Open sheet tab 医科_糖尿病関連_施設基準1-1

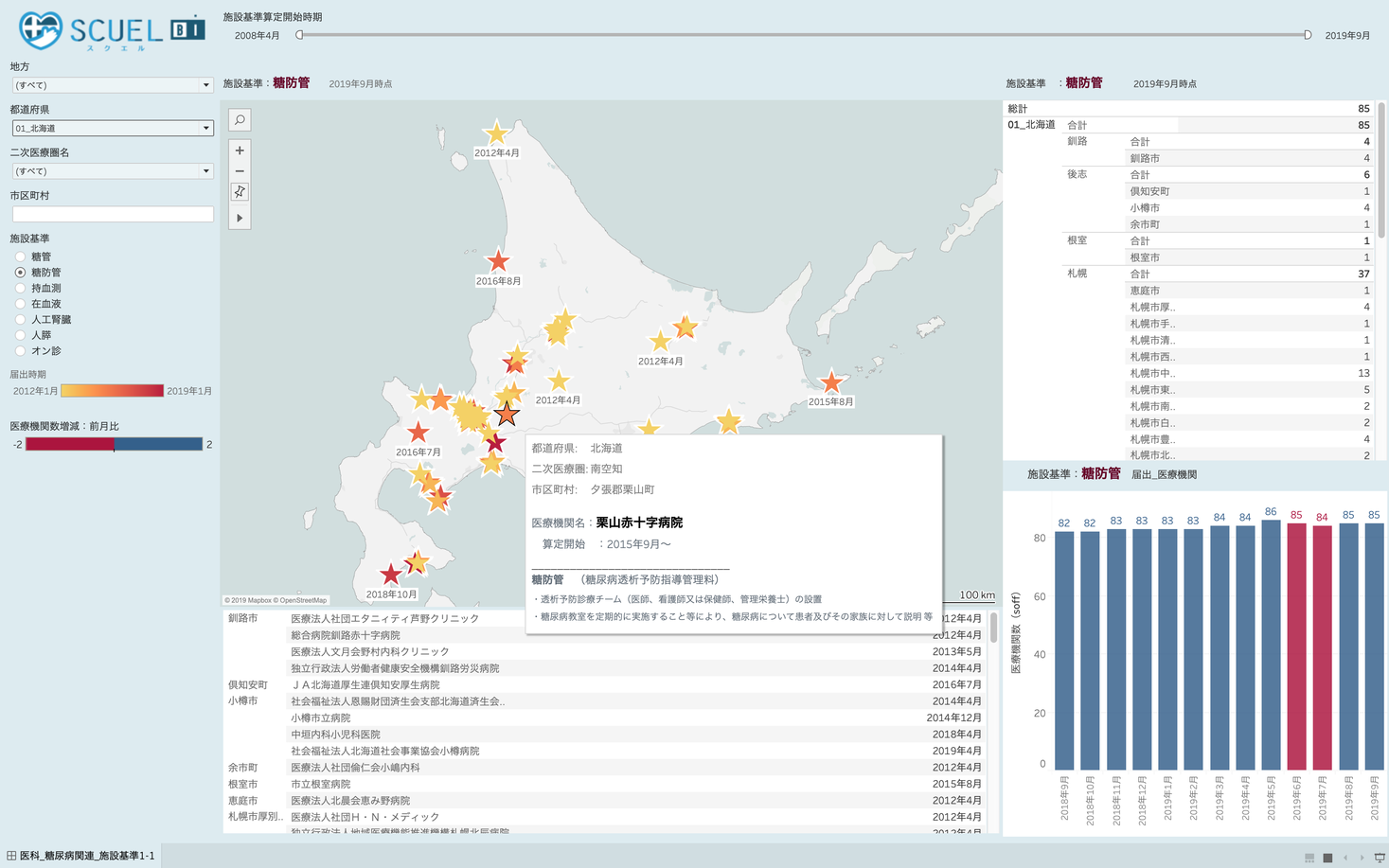tap(80, 856)
